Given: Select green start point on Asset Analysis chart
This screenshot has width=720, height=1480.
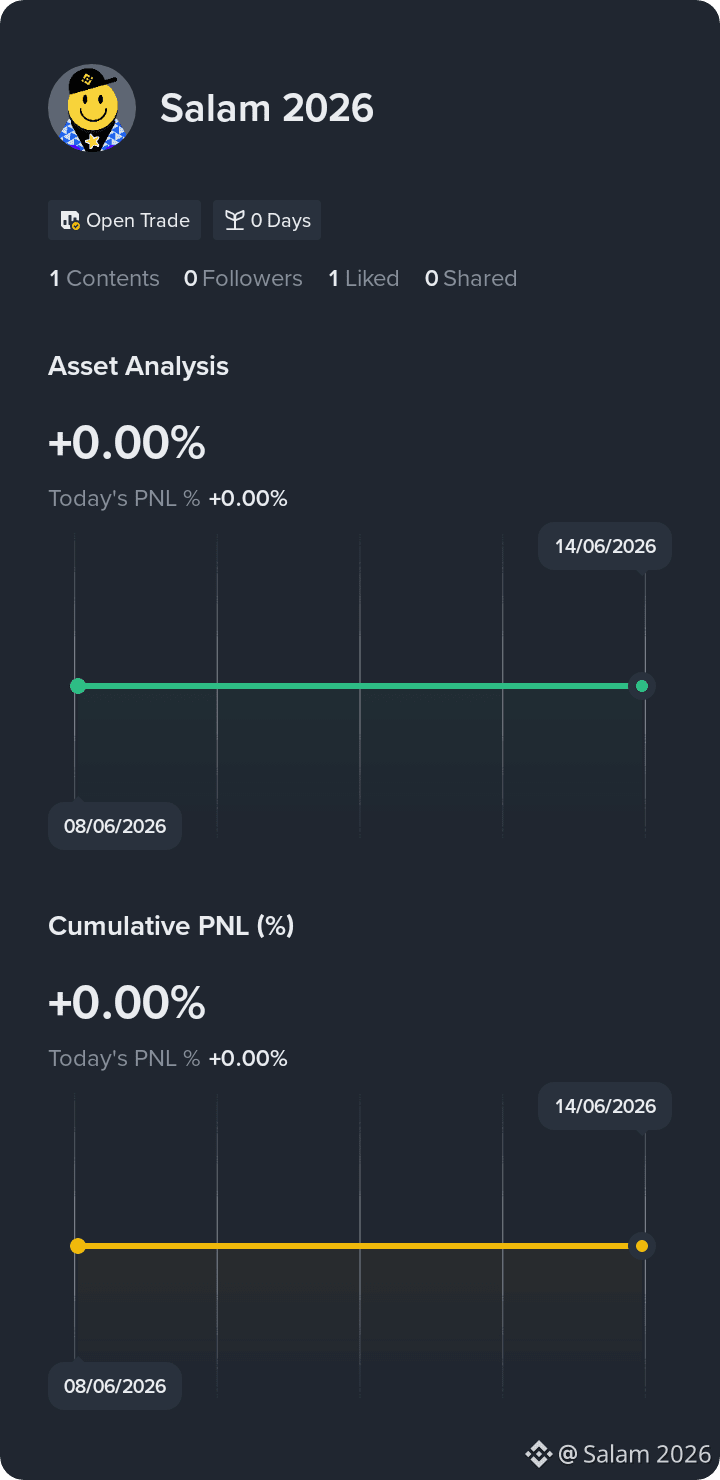Looking at the screenshot, I should pos(78,686).
